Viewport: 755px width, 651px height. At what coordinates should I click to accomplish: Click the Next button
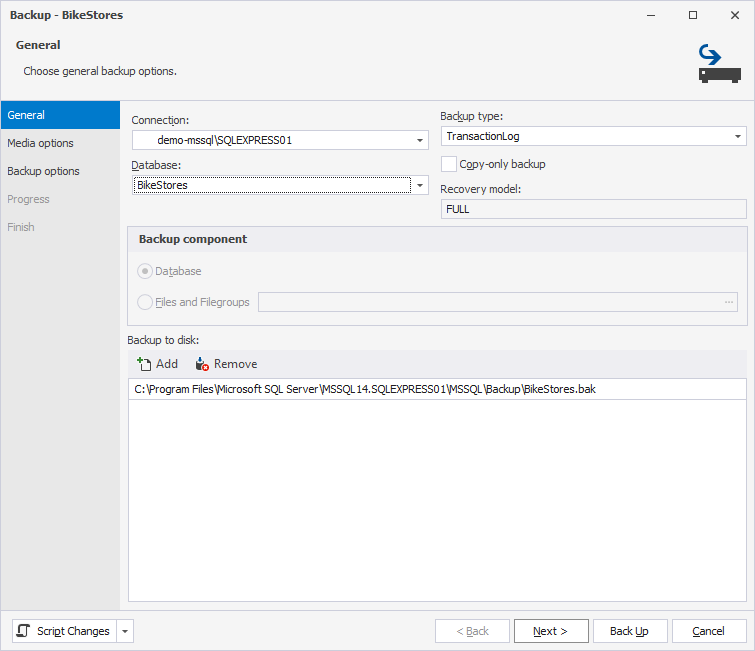click(551, 631)
